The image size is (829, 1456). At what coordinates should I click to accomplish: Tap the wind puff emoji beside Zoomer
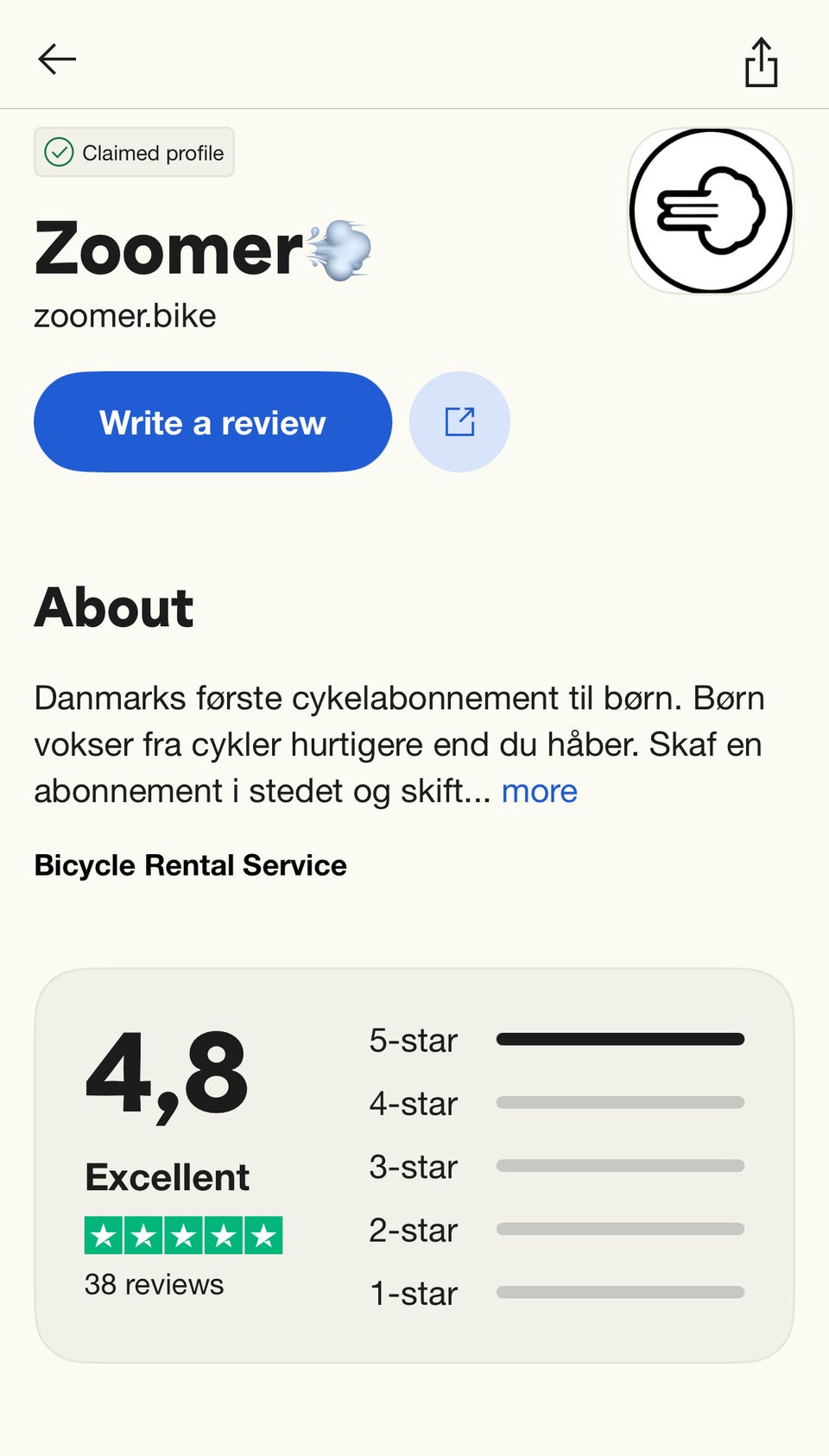pyautogui.click(x=340, y=250)
